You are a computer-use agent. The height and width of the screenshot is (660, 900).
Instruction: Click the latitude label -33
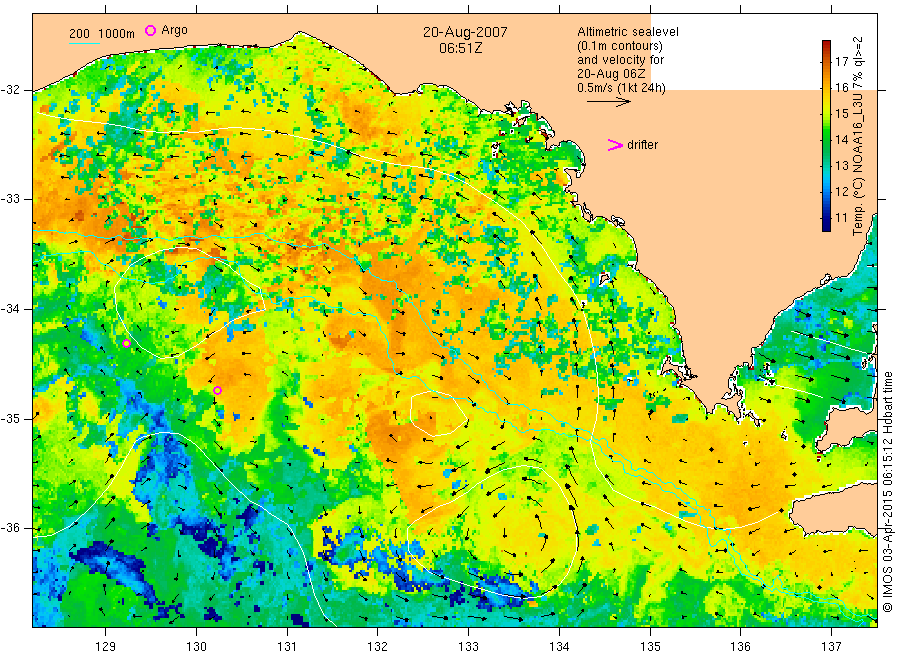(11, 199)
